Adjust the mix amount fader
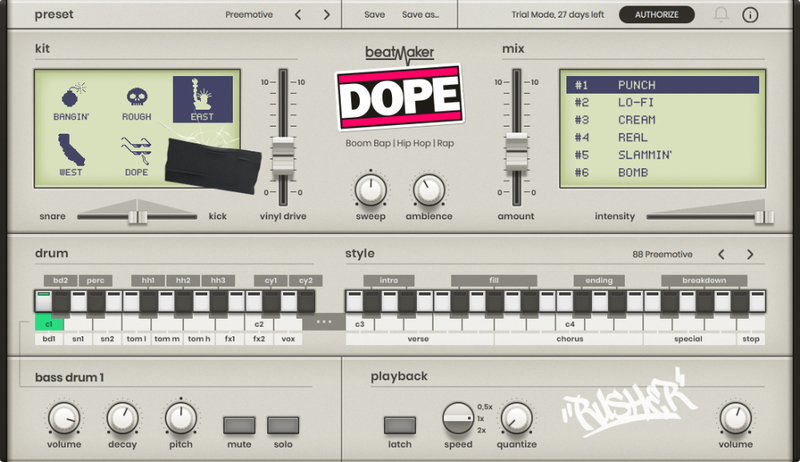The width and height of the screenshot is (800, 462). (x=516, y=151)
